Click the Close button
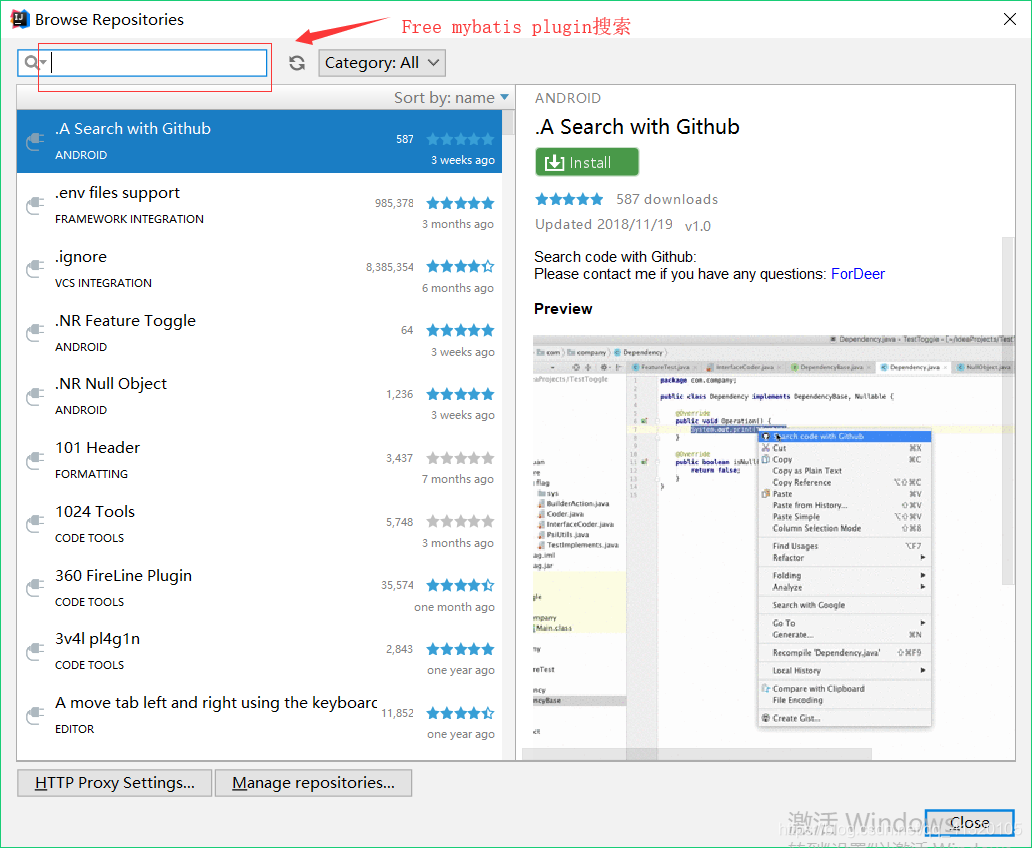The image size is (1032, 848). [x=969, y=822]
